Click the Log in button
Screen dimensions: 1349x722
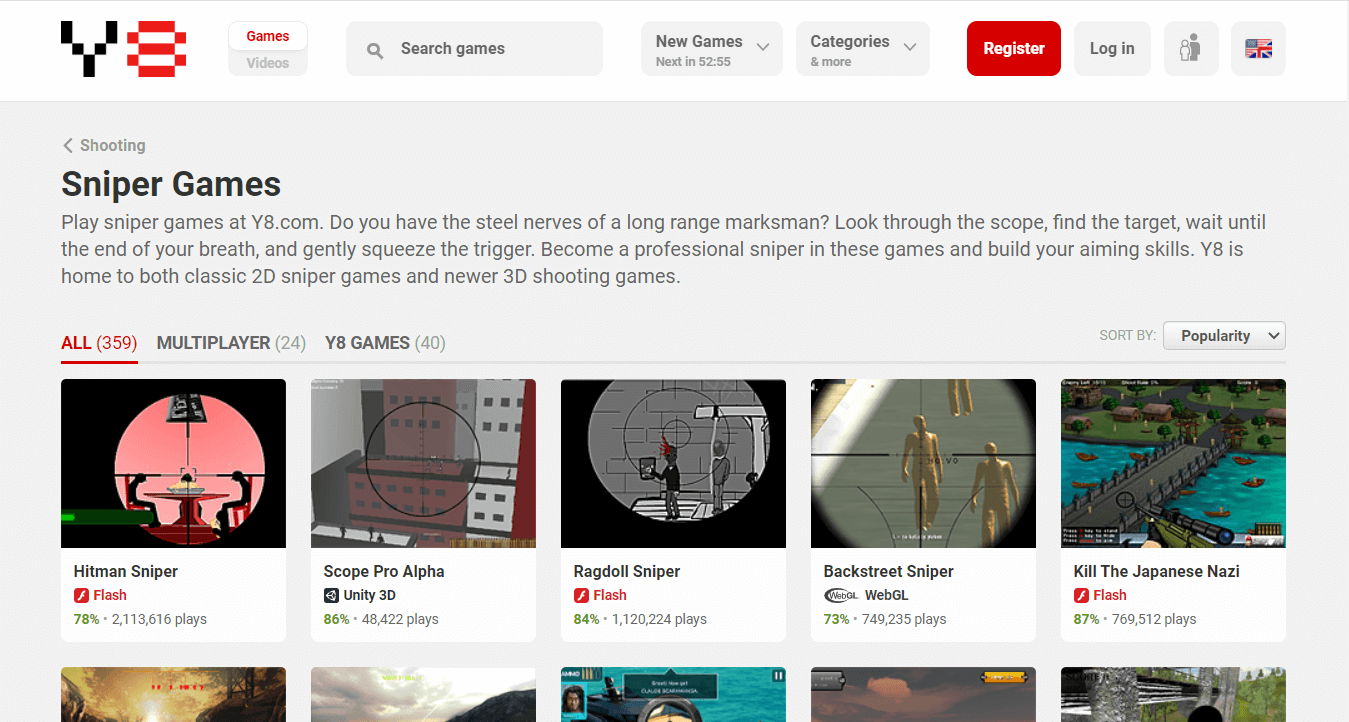tap(1112, 49)
